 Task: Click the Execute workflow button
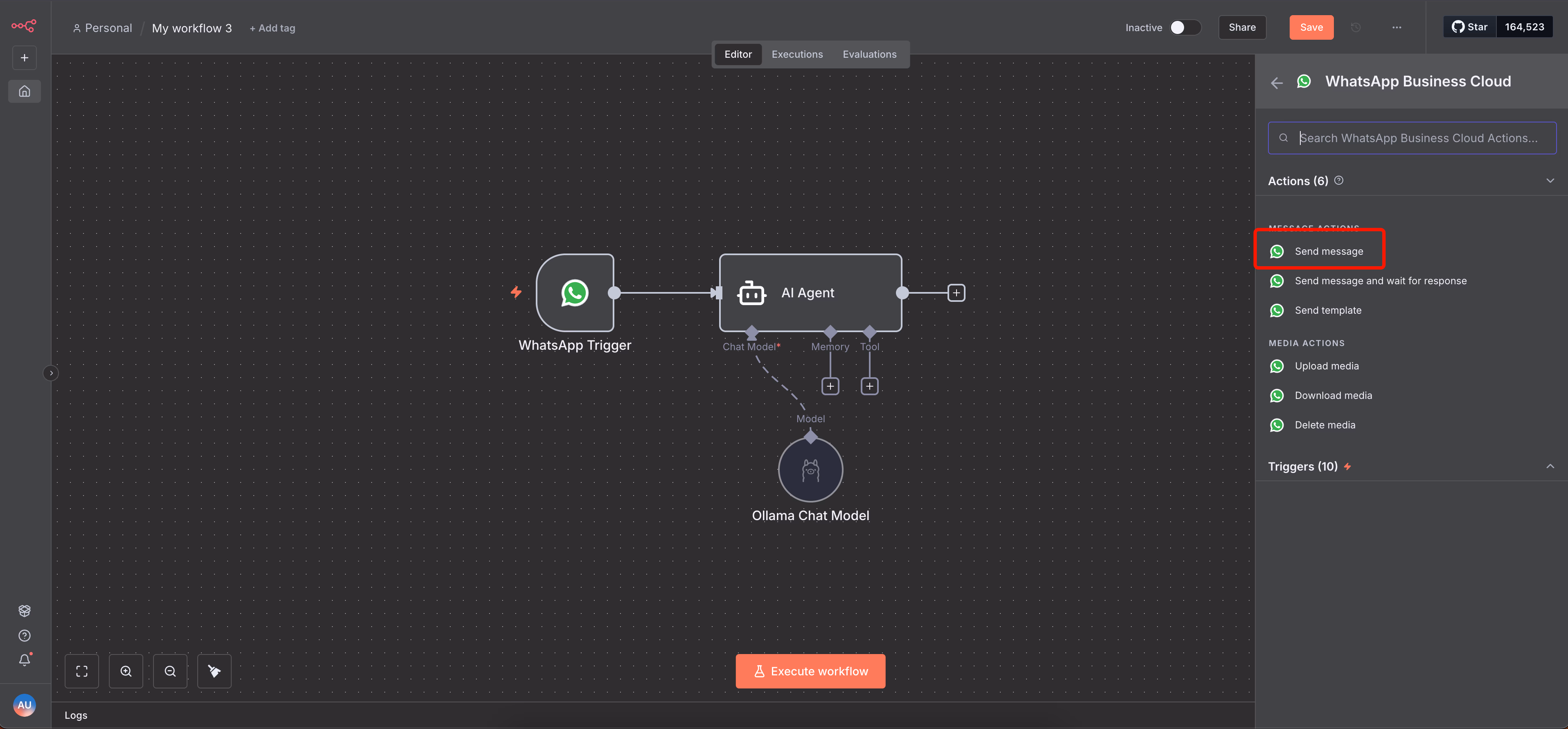(810, 671)
